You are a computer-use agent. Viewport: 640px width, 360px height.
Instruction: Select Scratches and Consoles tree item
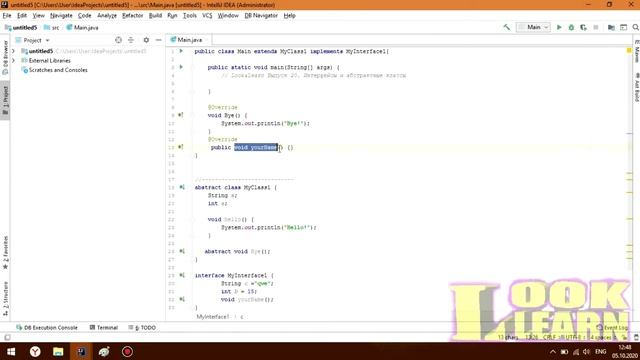(55, 70)
